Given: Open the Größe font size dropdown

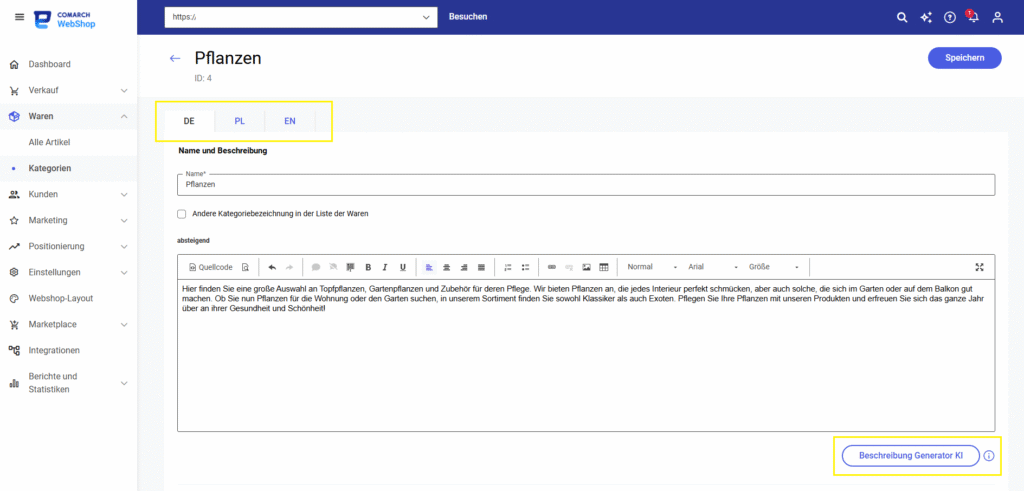Looking at the screenshot, I should tap(773, 267).
